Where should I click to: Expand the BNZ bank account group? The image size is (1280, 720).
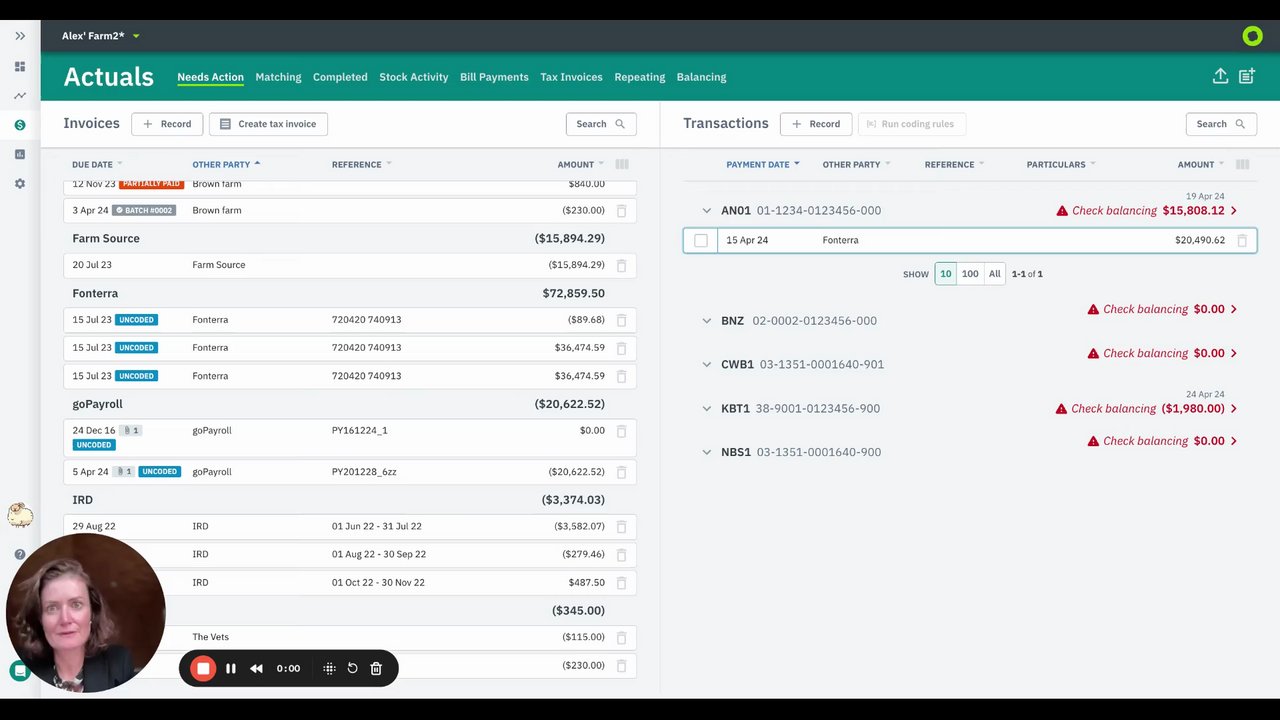point(707,321)
